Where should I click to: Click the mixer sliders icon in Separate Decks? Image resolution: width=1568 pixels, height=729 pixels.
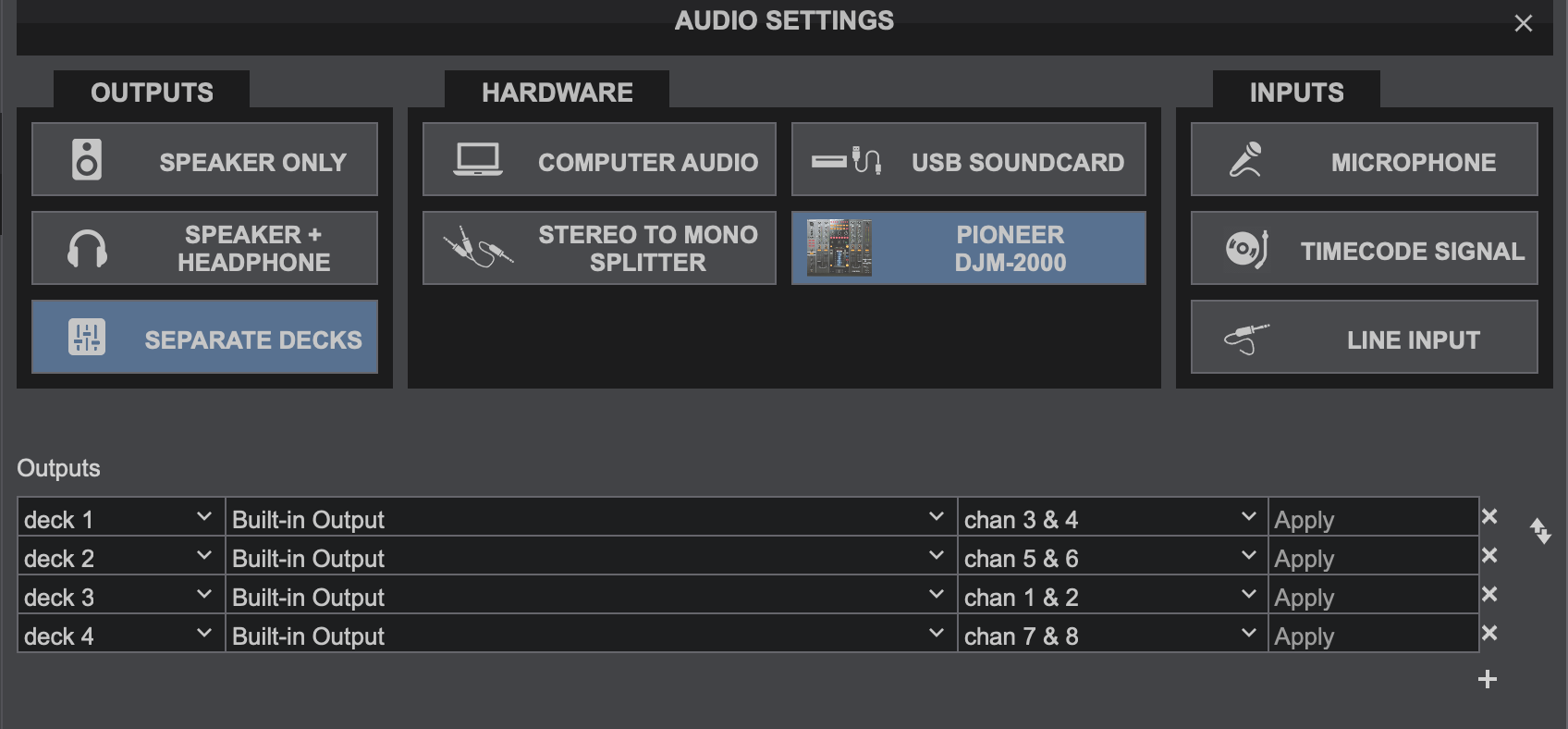point(87,338)
